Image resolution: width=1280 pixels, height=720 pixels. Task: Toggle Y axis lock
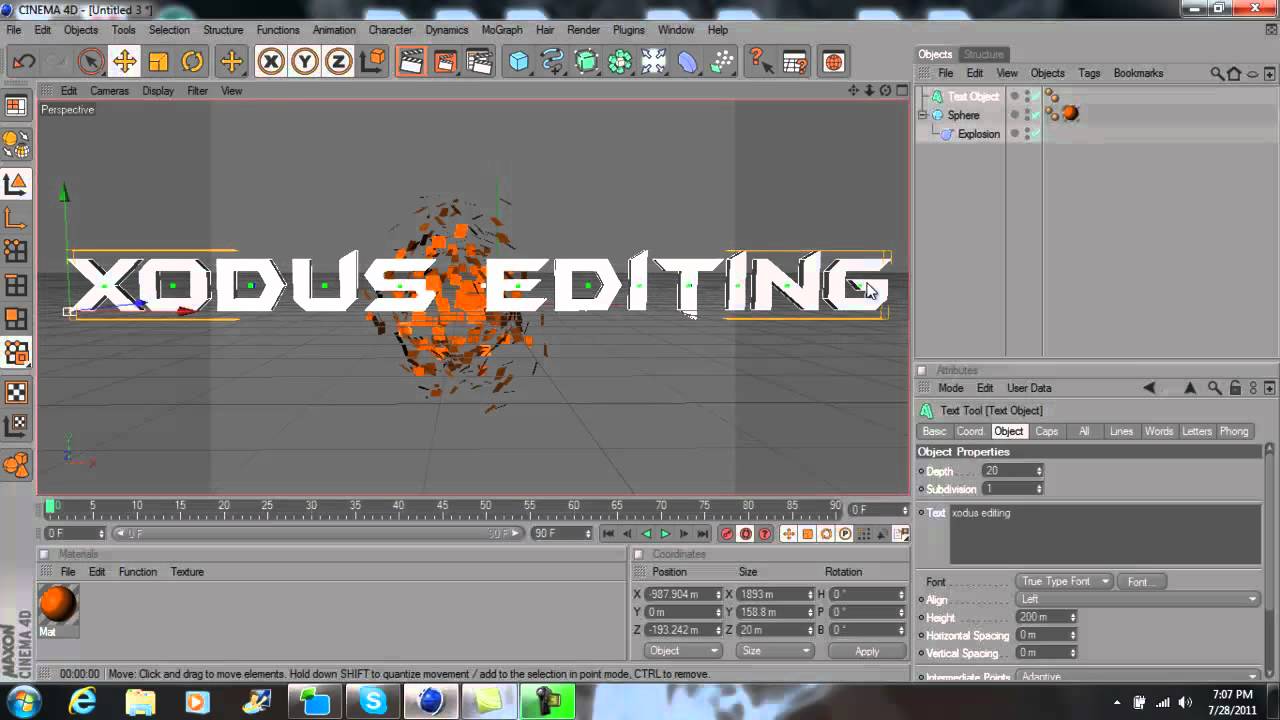click(x=304, y=62)
